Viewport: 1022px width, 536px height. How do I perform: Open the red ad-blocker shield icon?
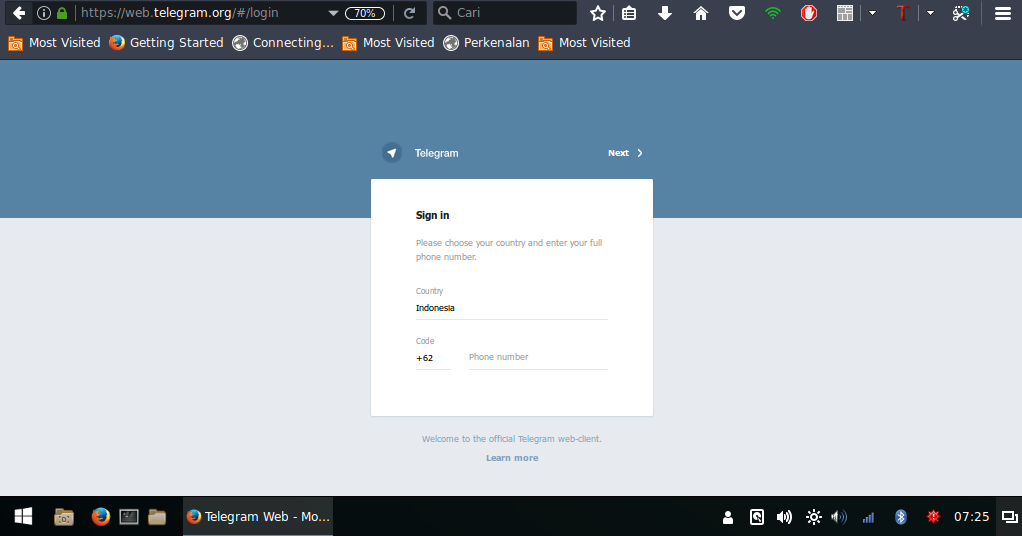(x=809, y=13)
